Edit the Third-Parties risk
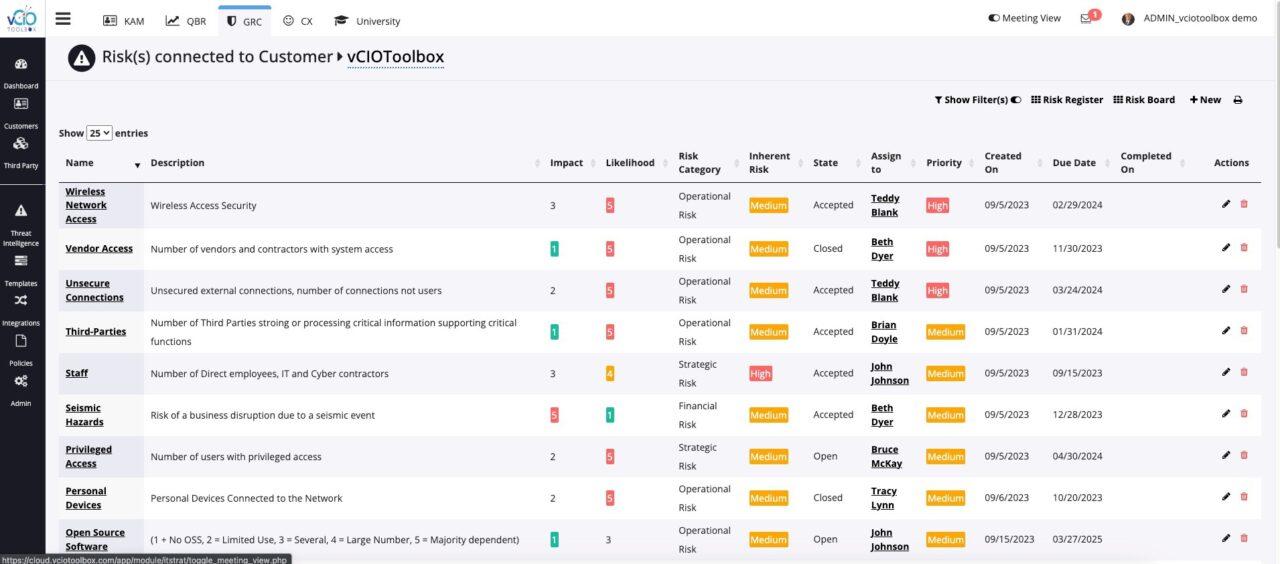The width and height of the screenshot is (1280, 564). (1226, 330)
